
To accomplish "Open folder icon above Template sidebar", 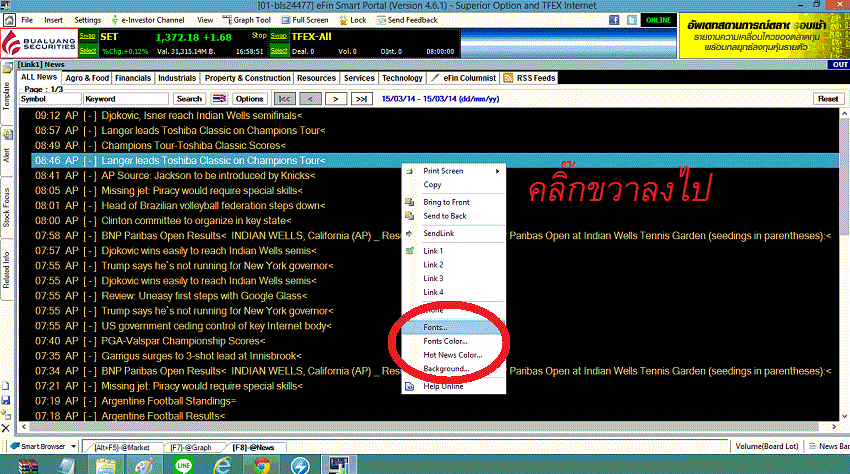I will [7, 68].
